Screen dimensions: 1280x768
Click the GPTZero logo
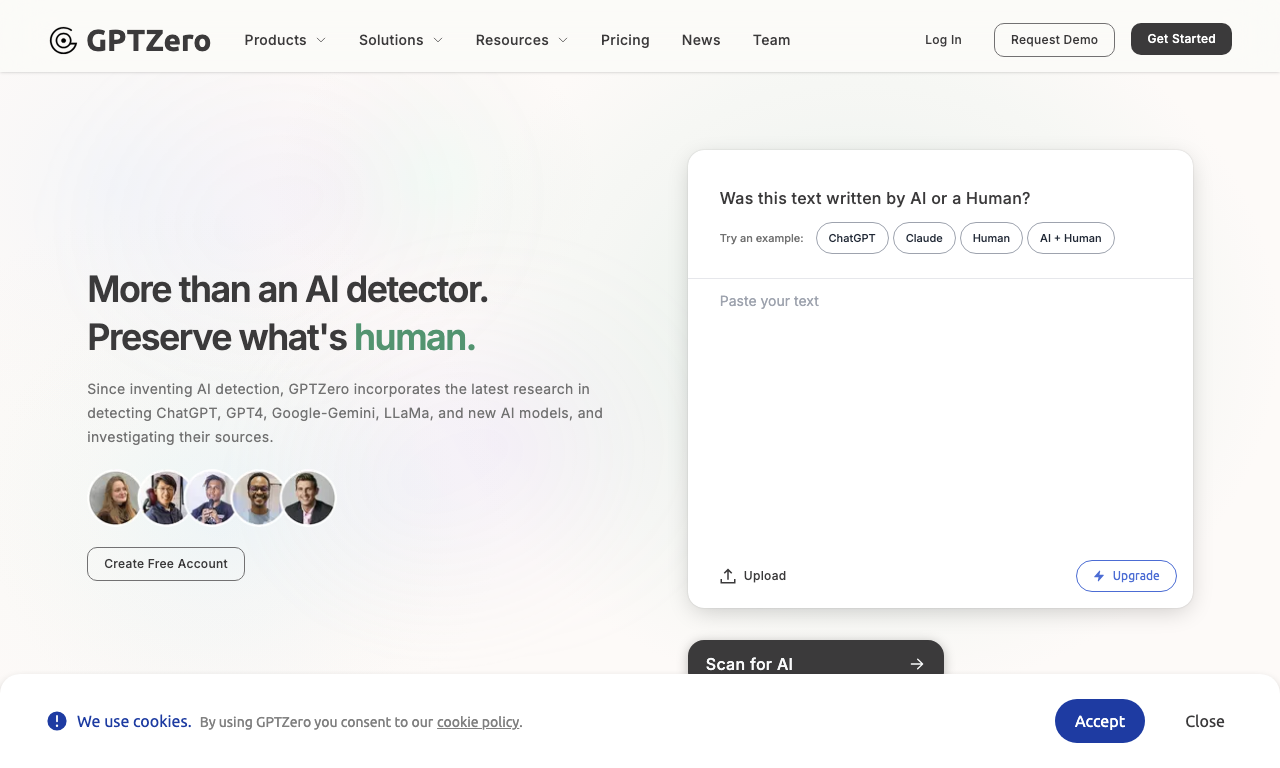click(130, 40)
